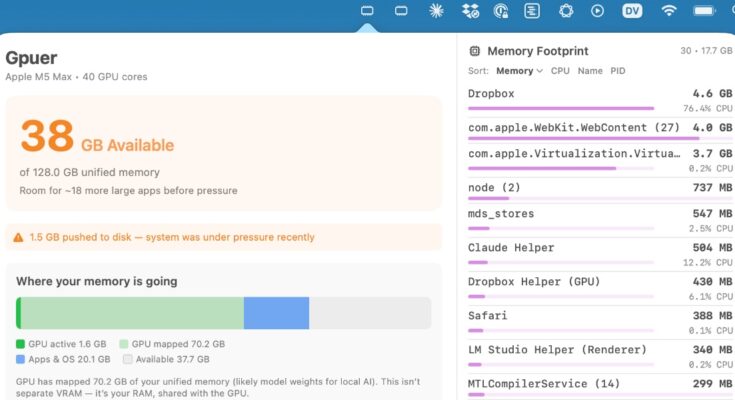Click the blue Apps & OS bar segment
The image size is (735, 400).
(x=276, y=313)
